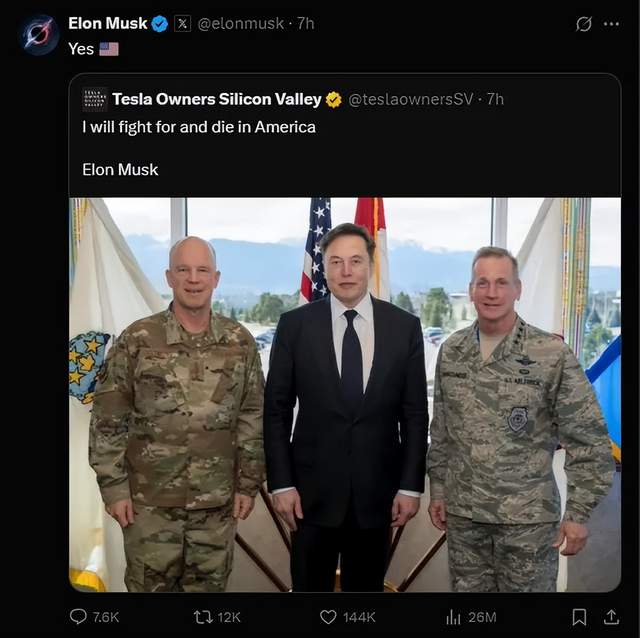Click the blue verified badge beside Elon Musk
Screen dimensions: 640x638
tap(160, 23)
